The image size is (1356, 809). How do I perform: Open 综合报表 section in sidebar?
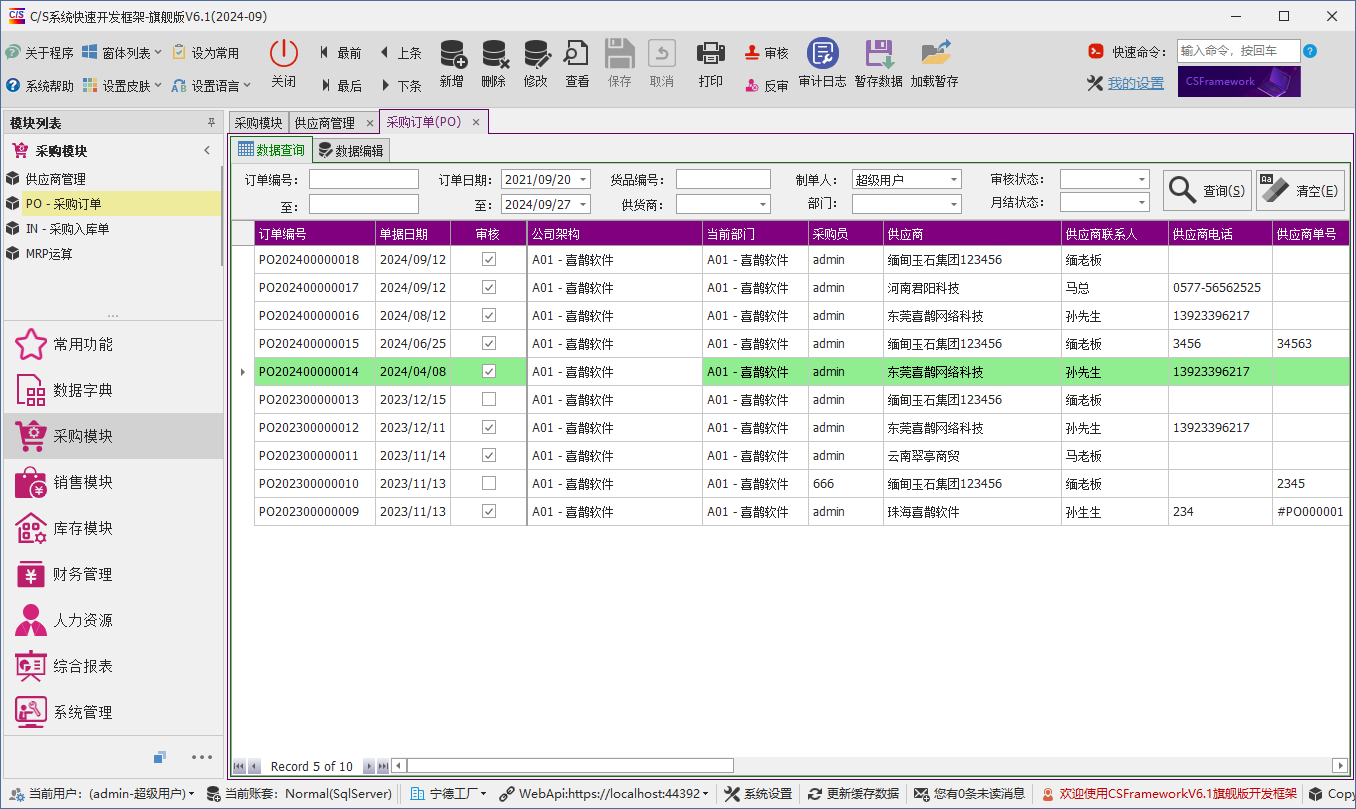pos(113,667)
